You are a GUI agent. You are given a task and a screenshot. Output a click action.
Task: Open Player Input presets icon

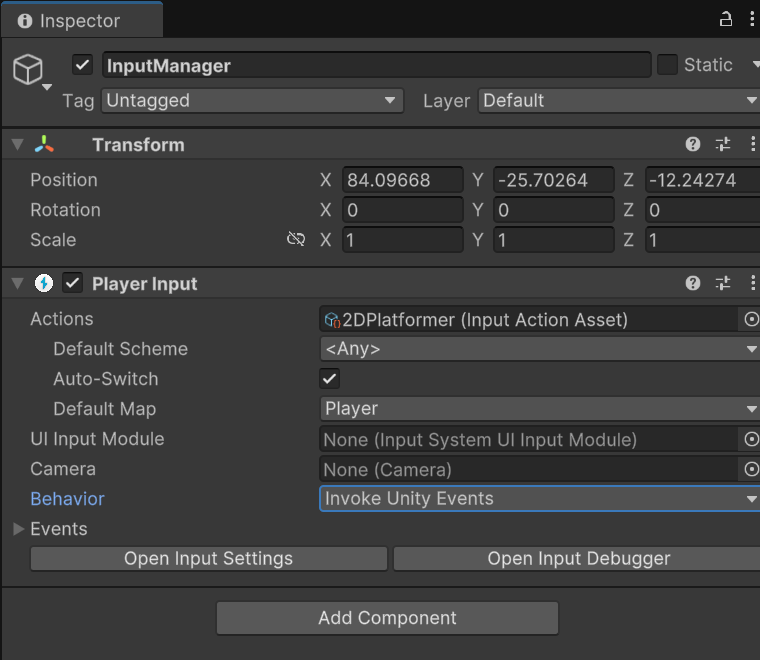(x=723, y=284)
